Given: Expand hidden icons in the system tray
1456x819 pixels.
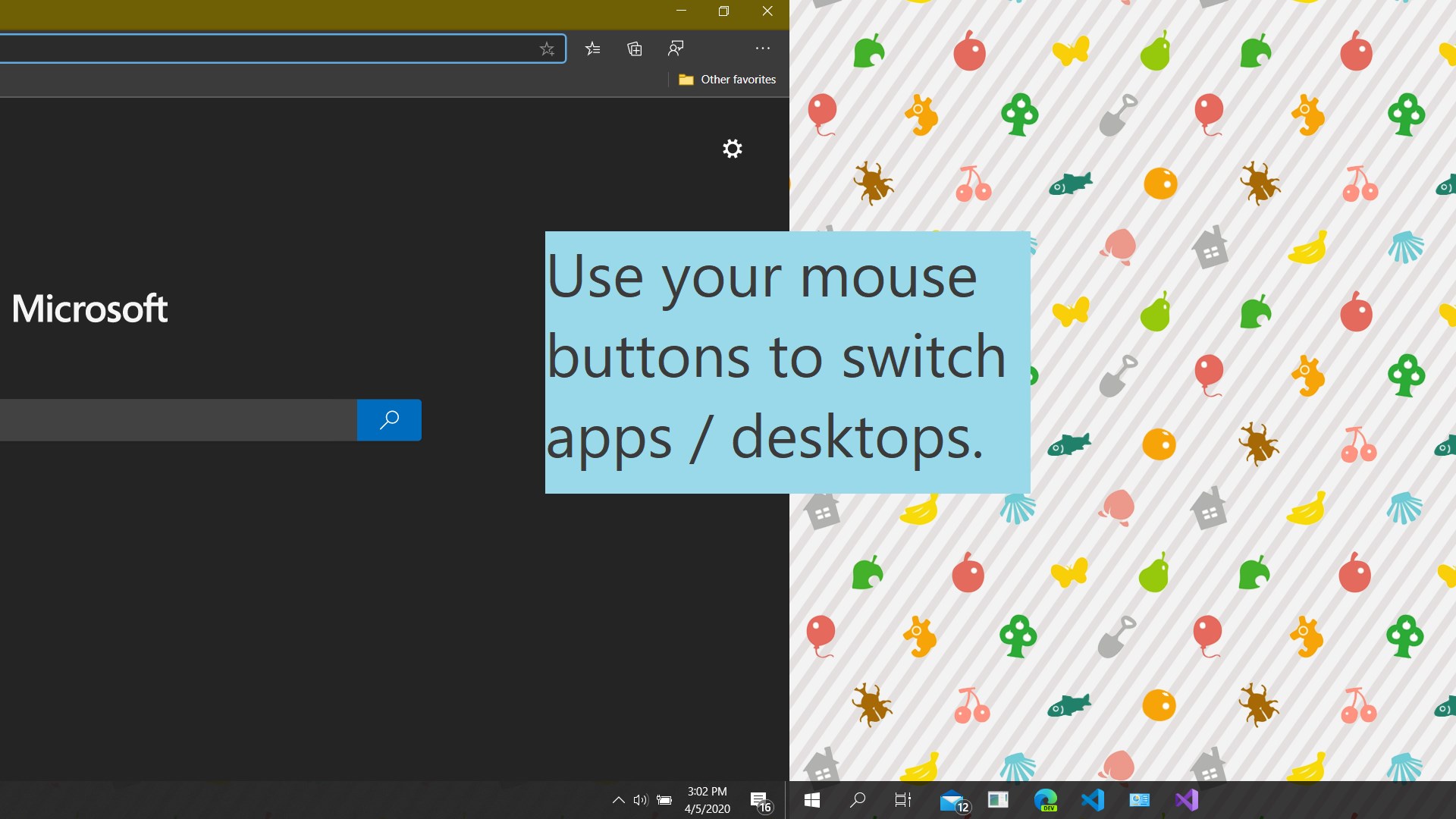Looking at the screenshot, I should coord(618,800).
